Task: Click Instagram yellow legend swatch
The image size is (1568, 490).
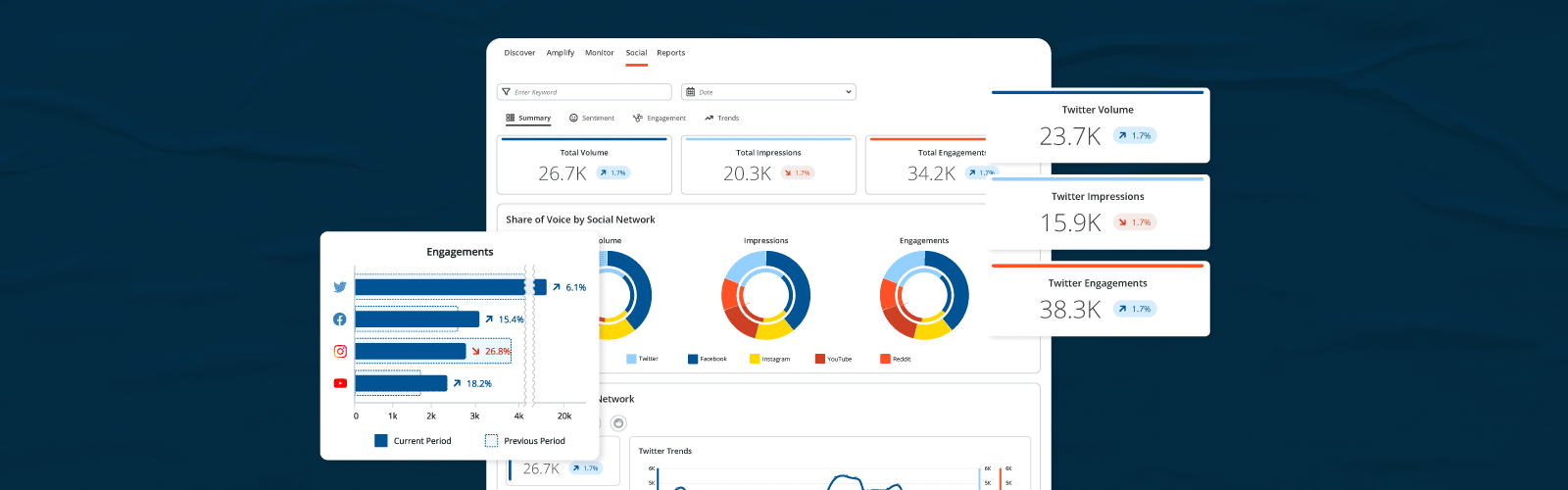Action: click(x=755, y=359)
